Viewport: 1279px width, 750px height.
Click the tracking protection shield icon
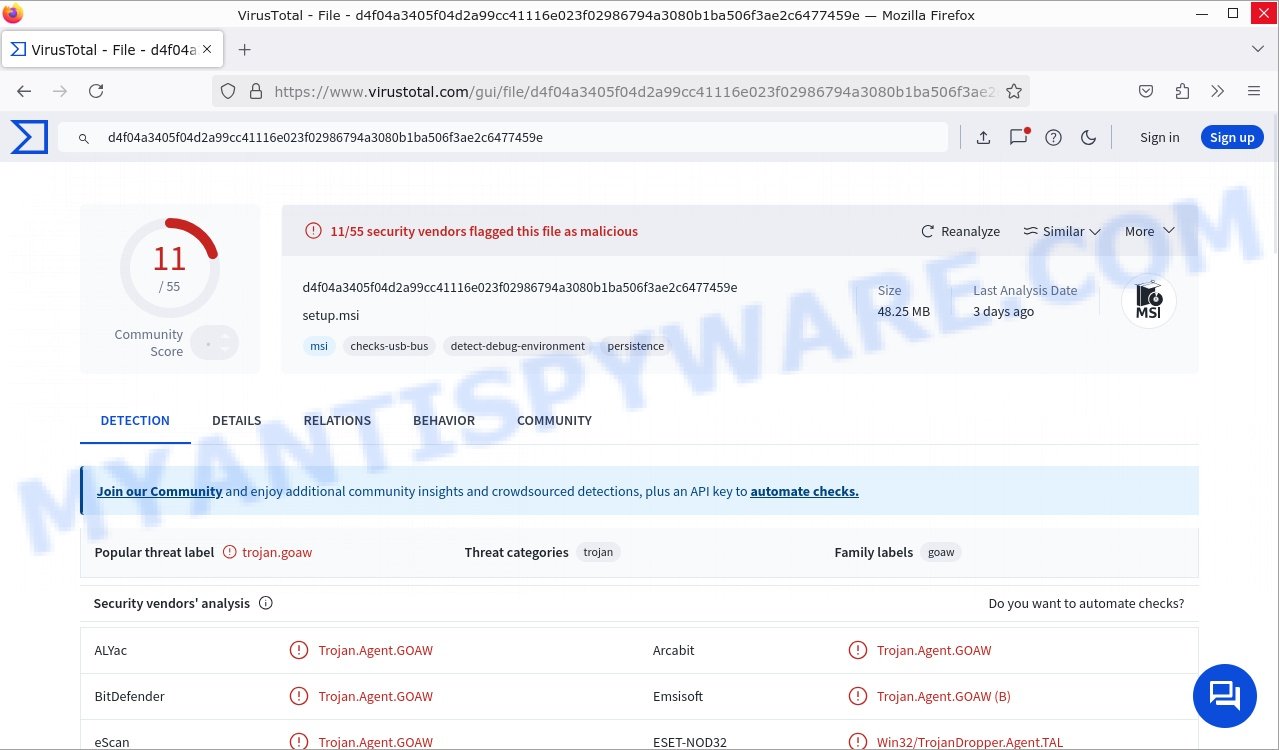228,91
